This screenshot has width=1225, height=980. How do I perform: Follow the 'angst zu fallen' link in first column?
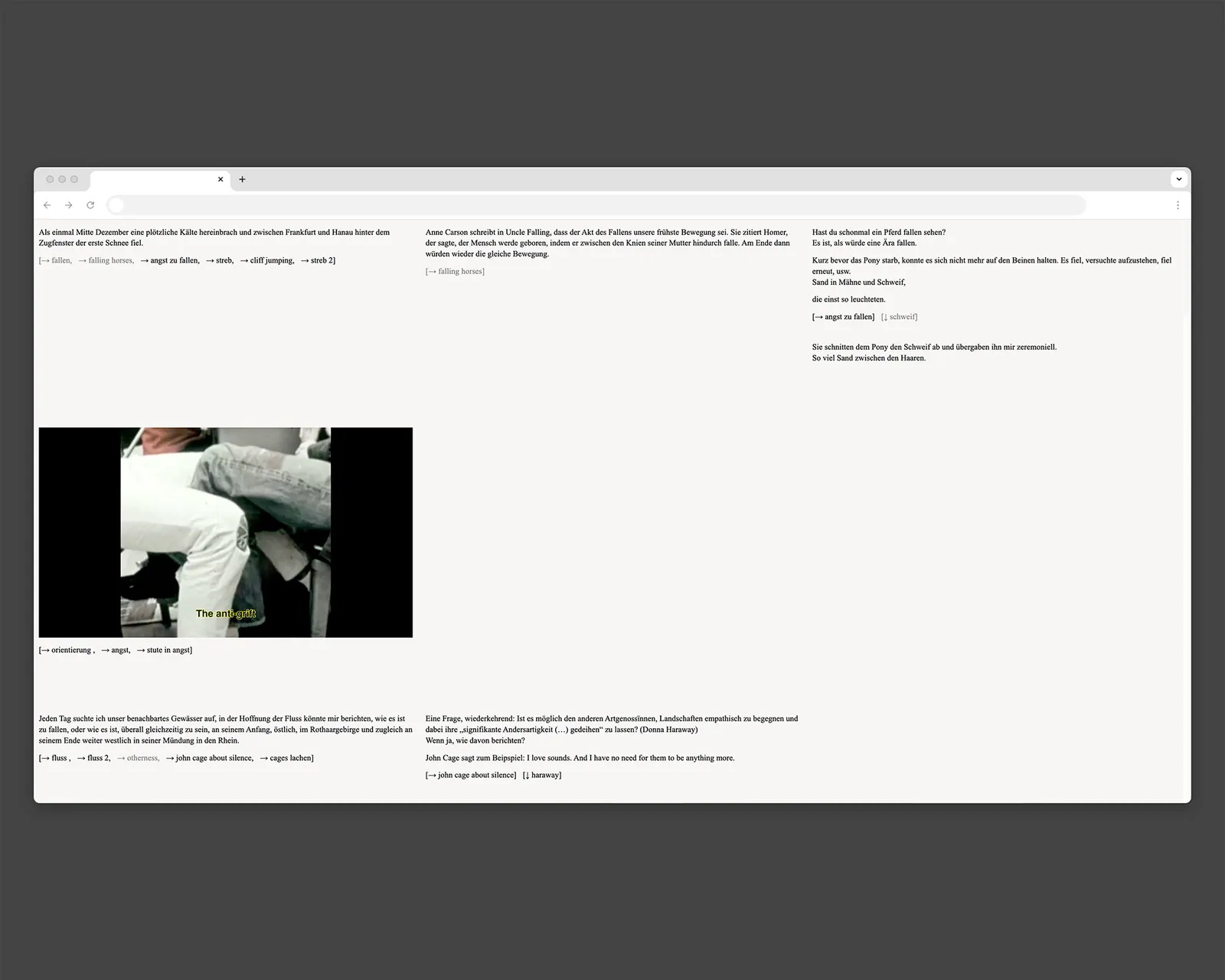[174, 260]
